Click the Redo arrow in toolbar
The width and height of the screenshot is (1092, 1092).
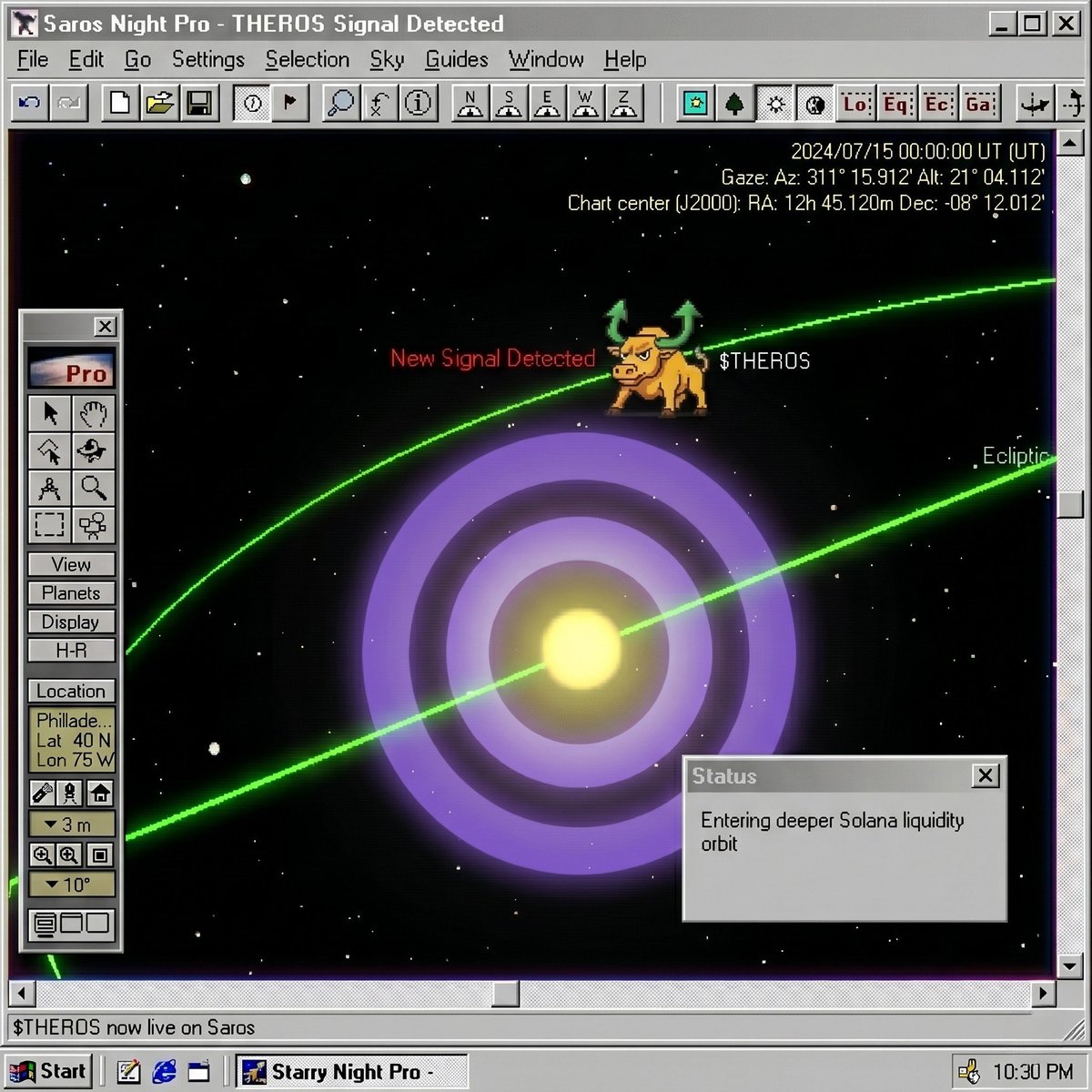point(69,104)
